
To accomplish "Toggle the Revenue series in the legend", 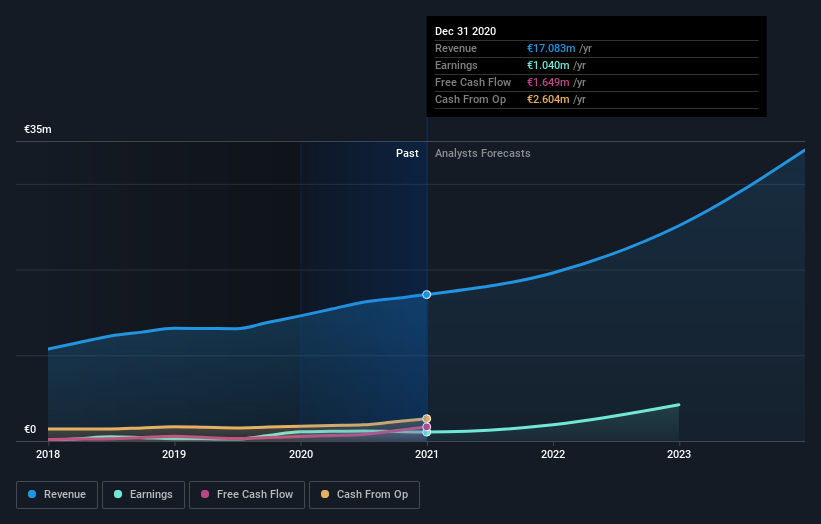I will tap(57, 495).
